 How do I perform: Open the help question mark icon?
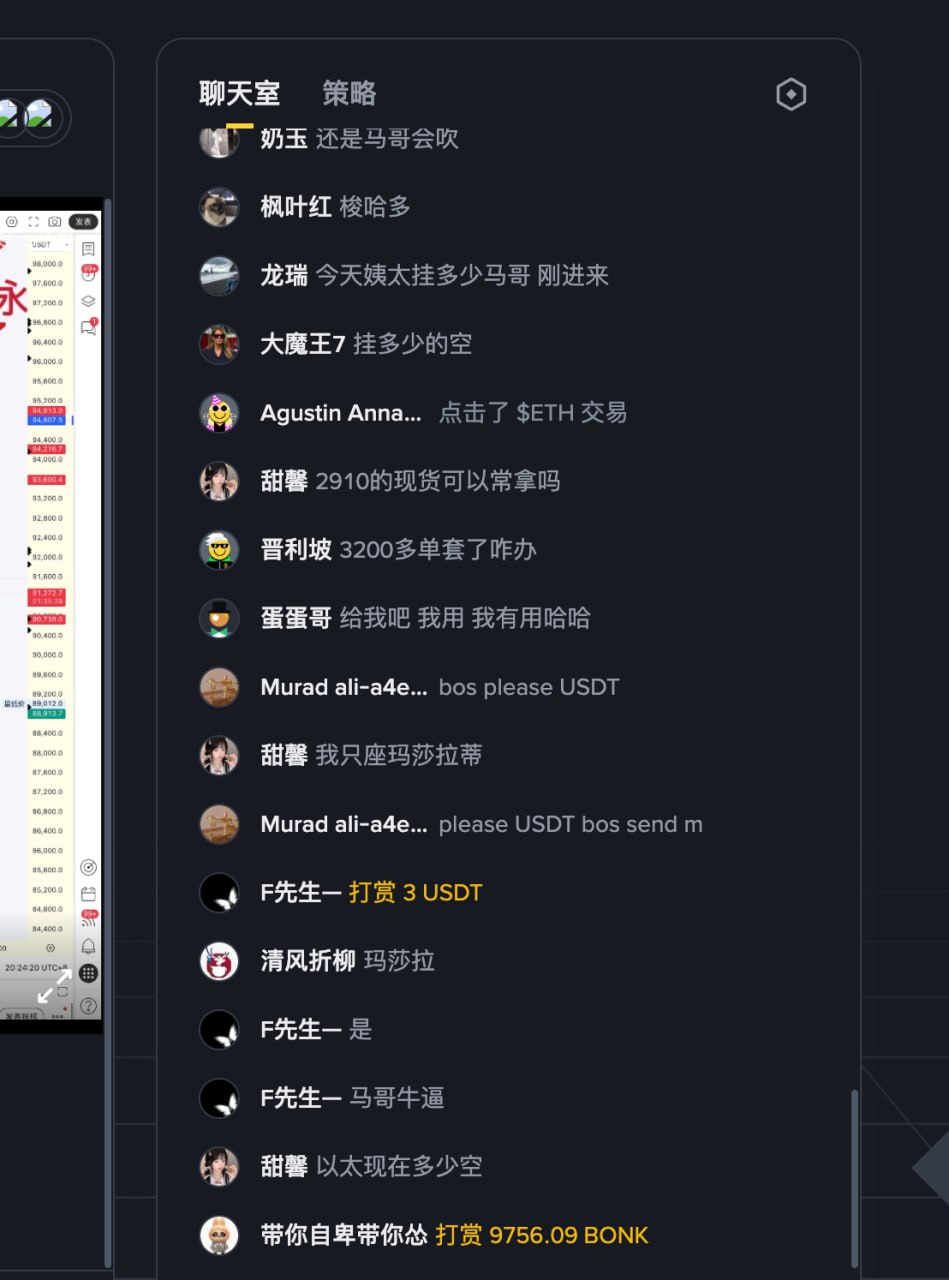point(88,1005)
